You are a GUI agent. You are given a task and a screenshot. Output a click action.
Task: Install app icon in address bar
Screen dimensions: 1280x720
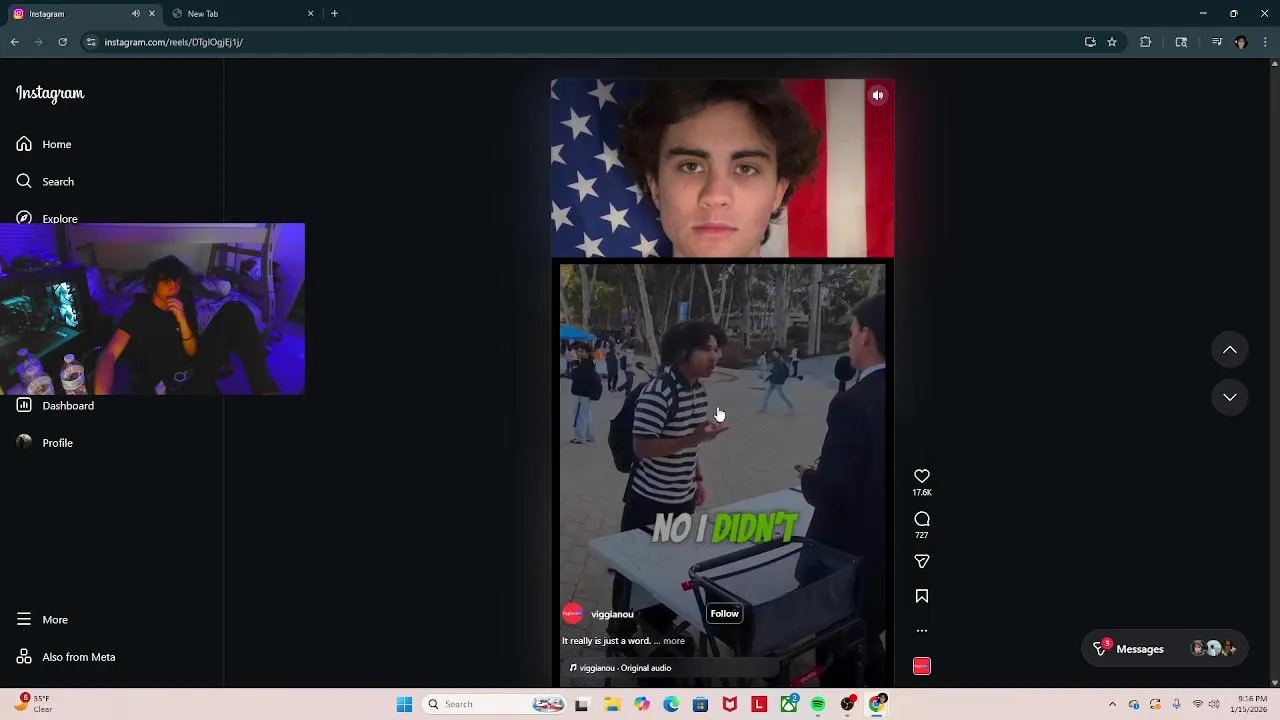1090,42
